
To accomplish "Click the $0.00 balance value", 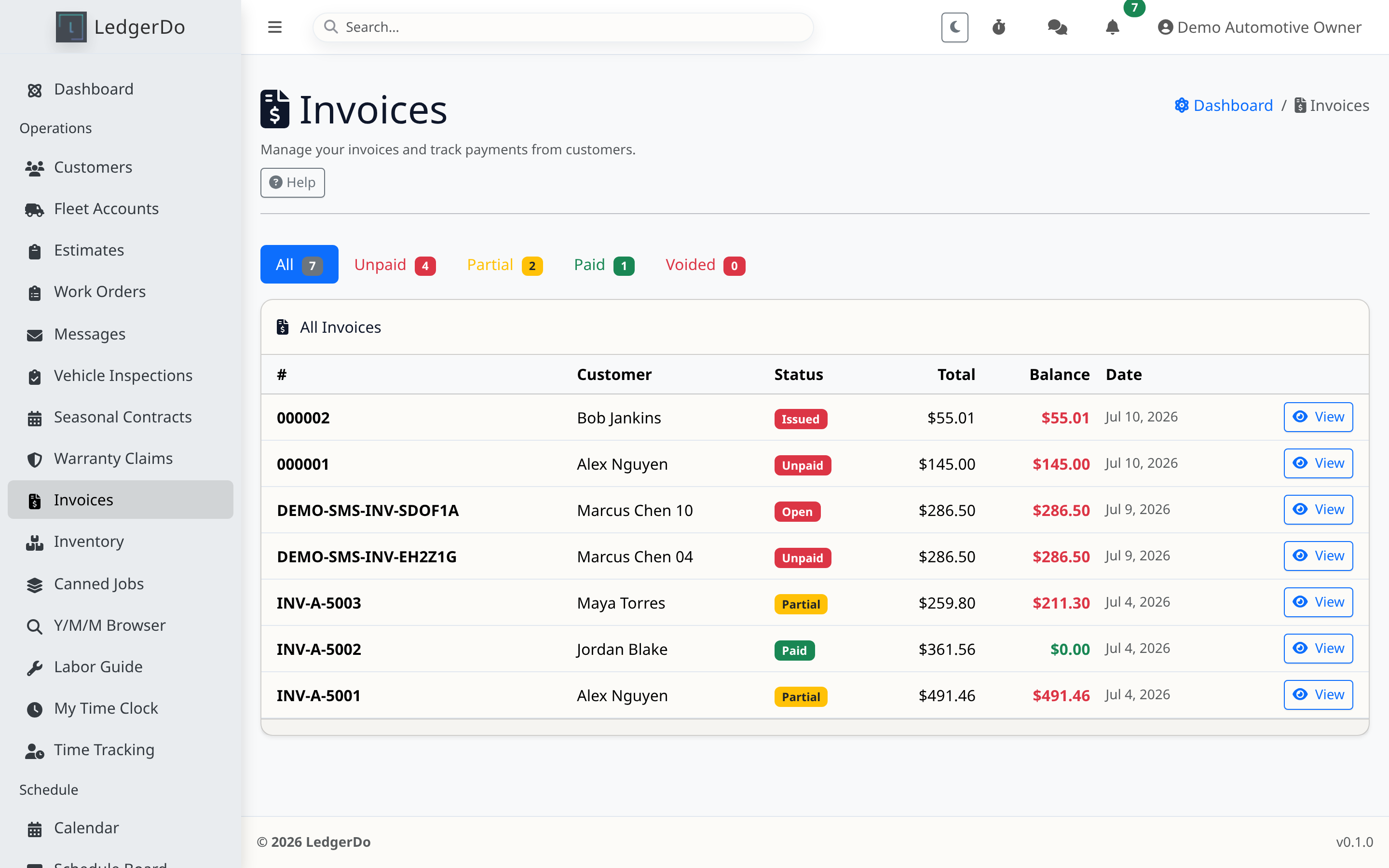I will tap(1070, 649).
